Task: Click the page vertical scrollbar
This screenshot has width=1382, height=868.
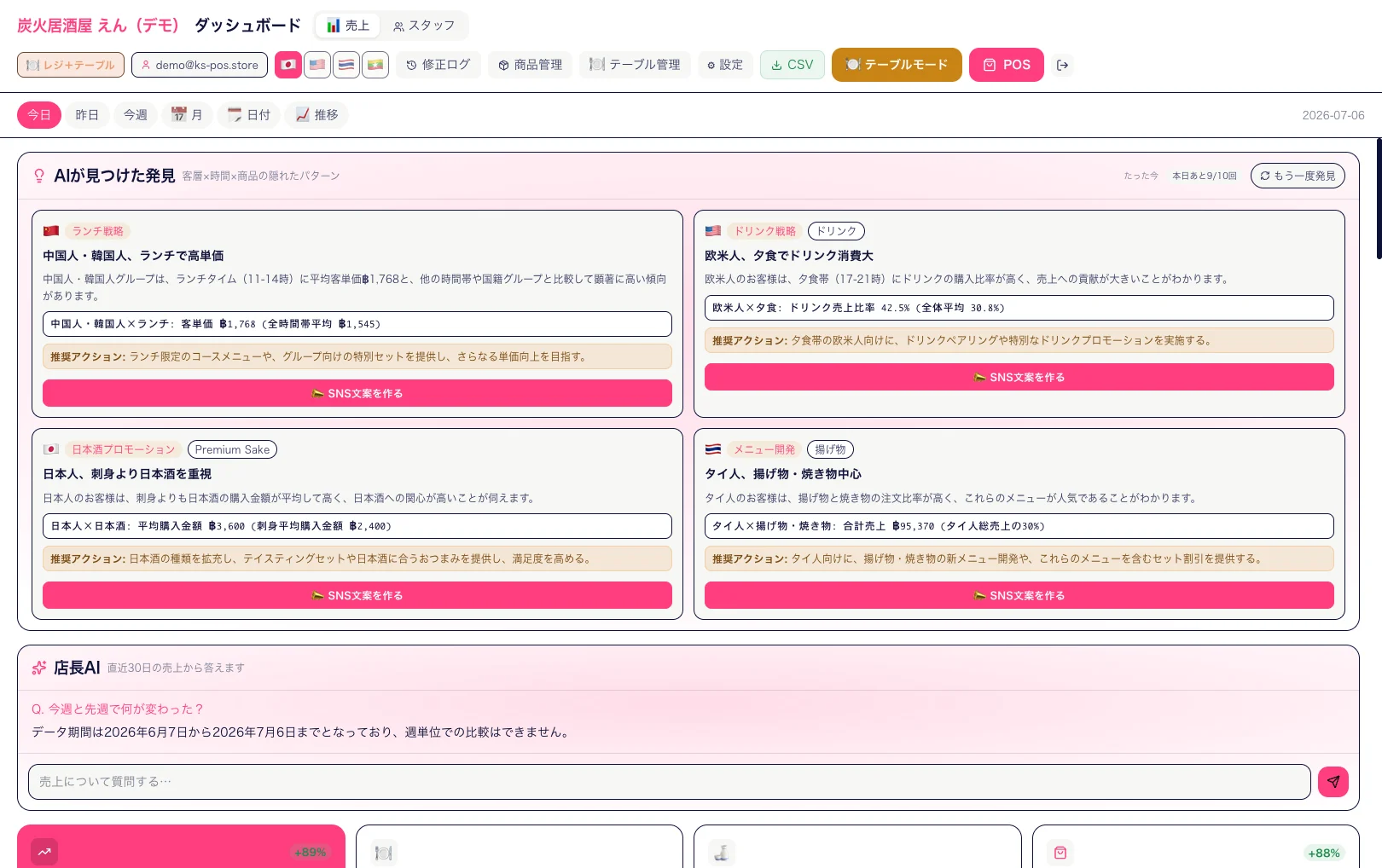Action: click(1379, 199)
